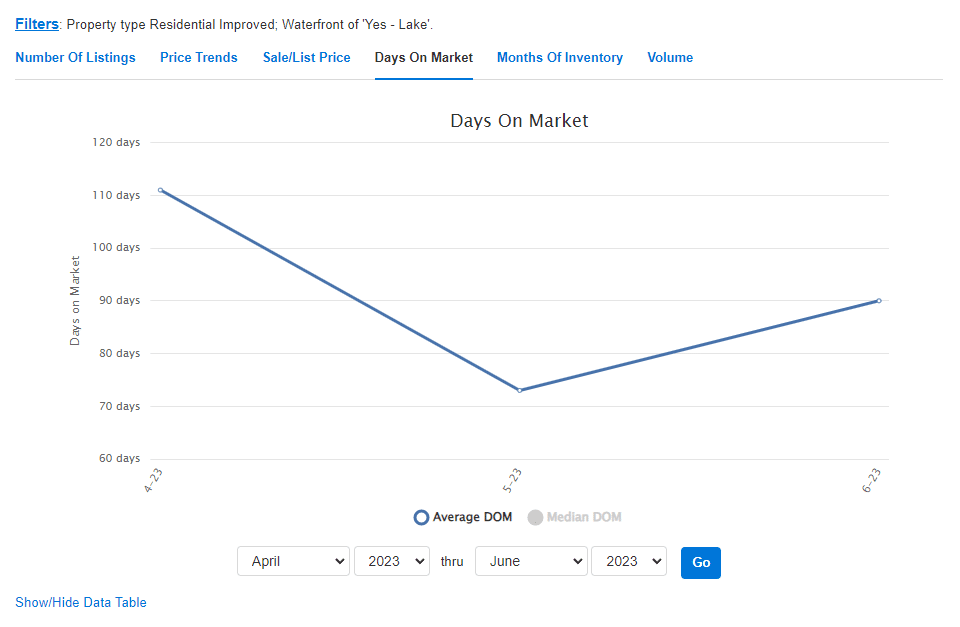Screen dimensions: 960x627
Task: Click the Average DOM legend label
Action: (472, 517)
